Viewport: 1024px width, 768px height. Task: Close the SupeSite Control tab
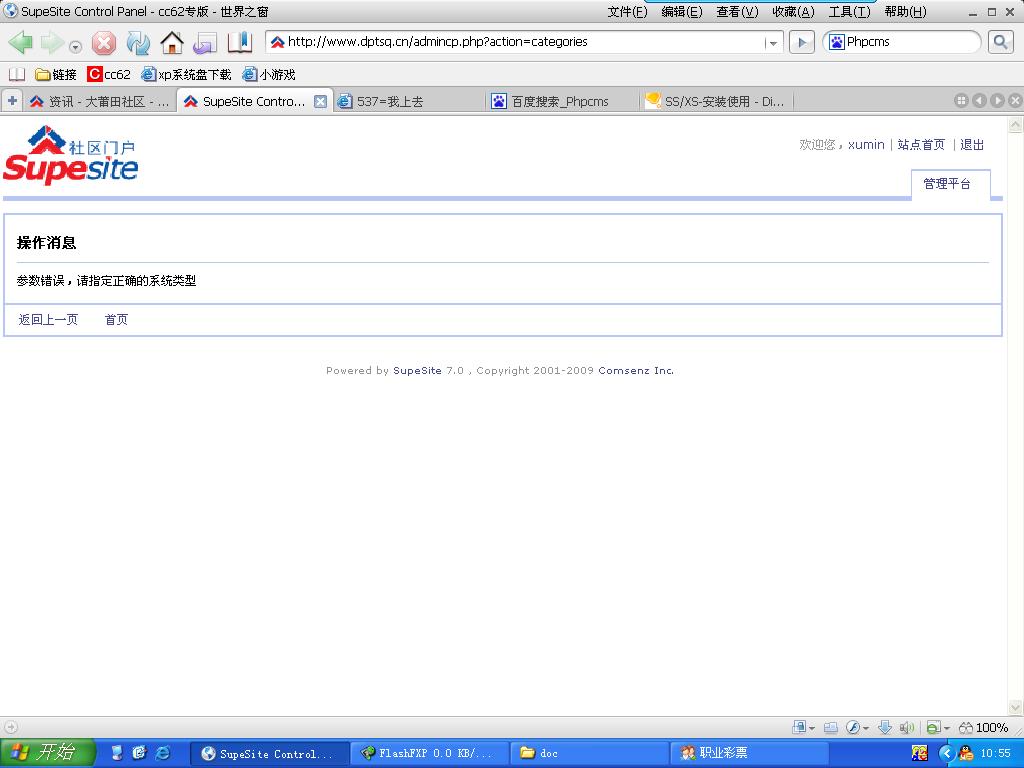click(x=320, y=101)
